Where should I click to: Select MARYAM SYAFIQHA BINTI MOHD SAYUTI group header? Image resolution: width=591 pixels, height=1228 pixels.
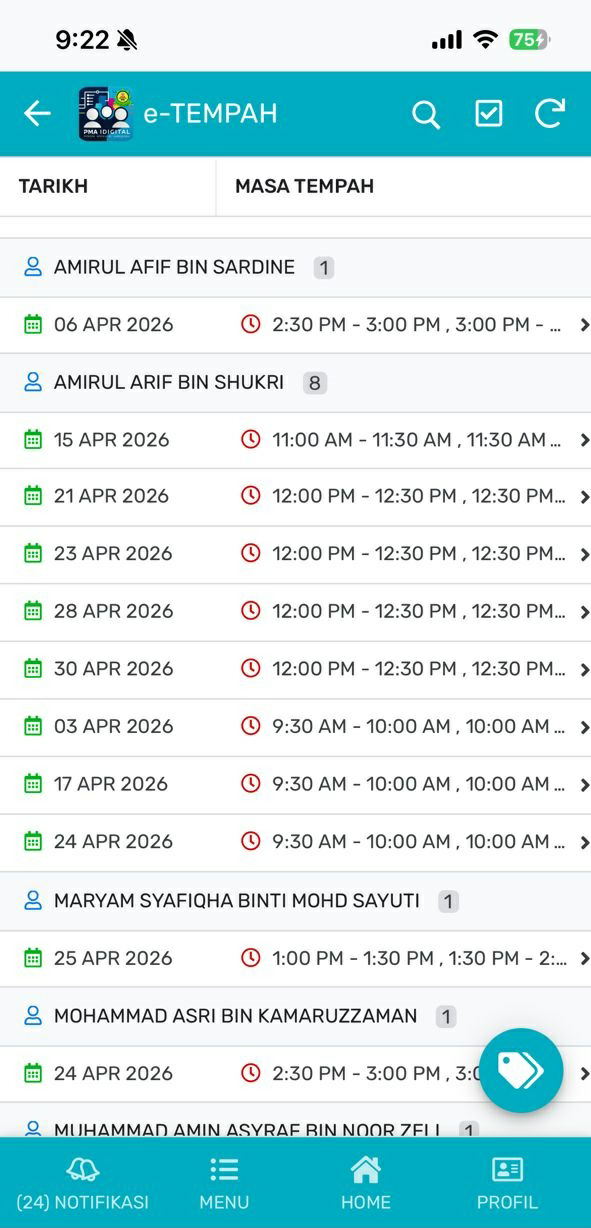[295, 901]
